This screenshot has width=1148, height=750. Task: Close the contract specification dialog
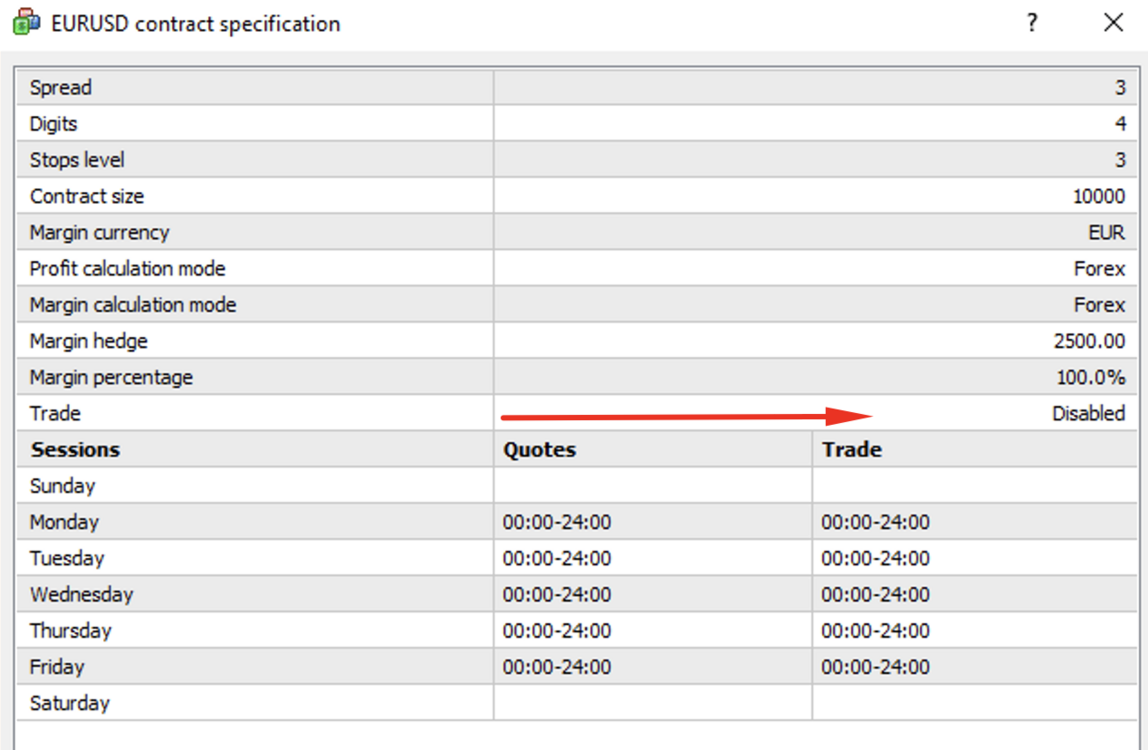(1113, 23)
